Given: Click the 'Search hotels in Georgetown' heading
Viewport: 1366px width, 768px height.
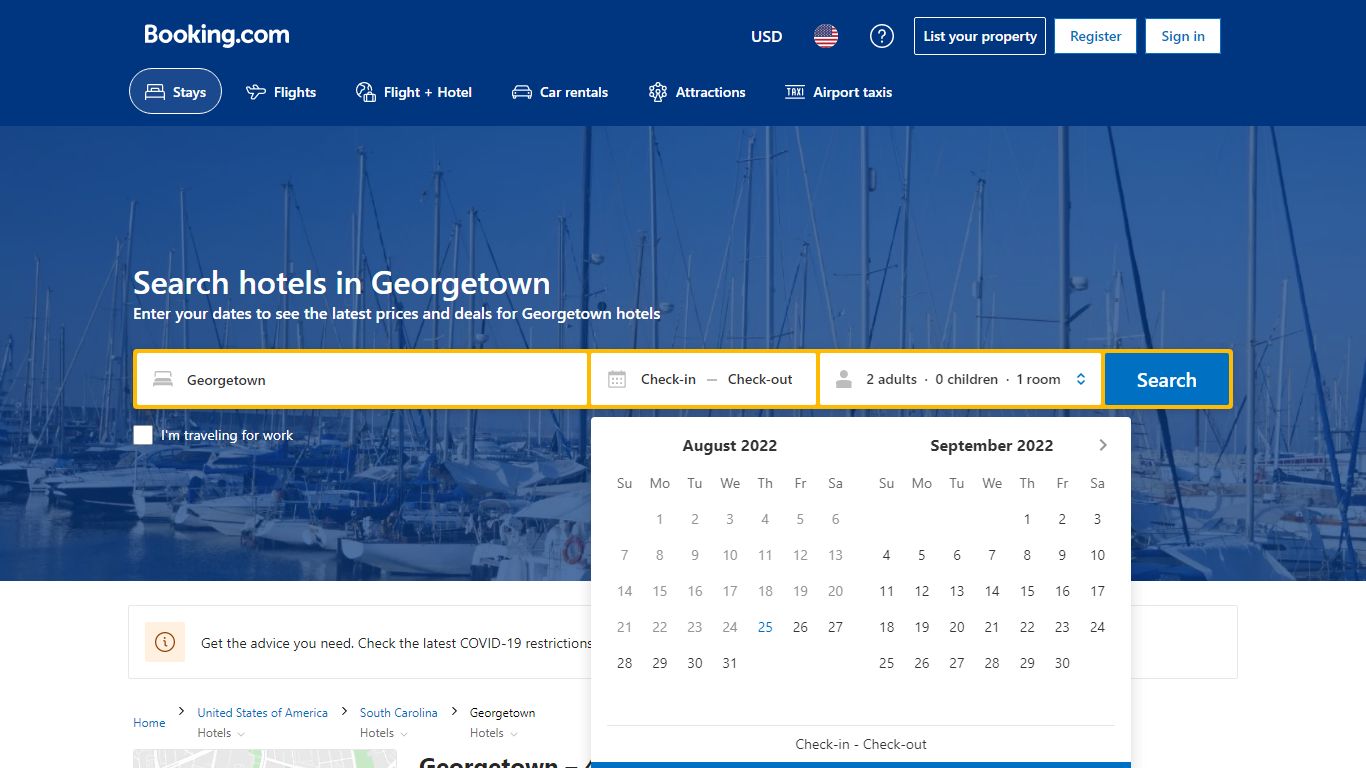Looking at the screenshot, I should (342, 283).
